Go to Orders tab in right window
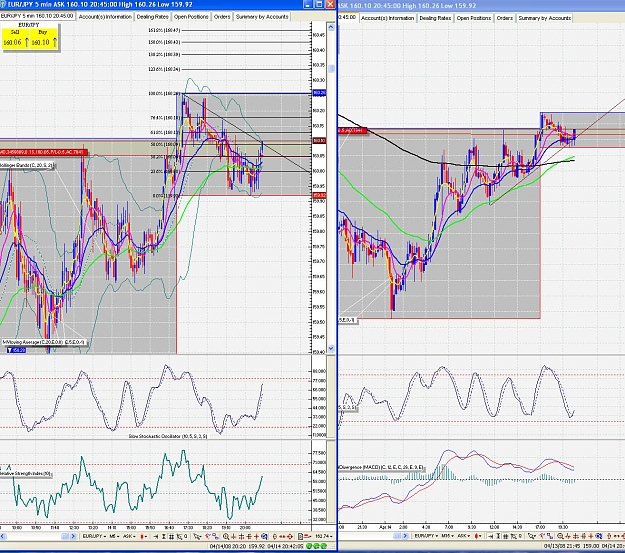The image size is (625, 553). click(x=505, y=18)
